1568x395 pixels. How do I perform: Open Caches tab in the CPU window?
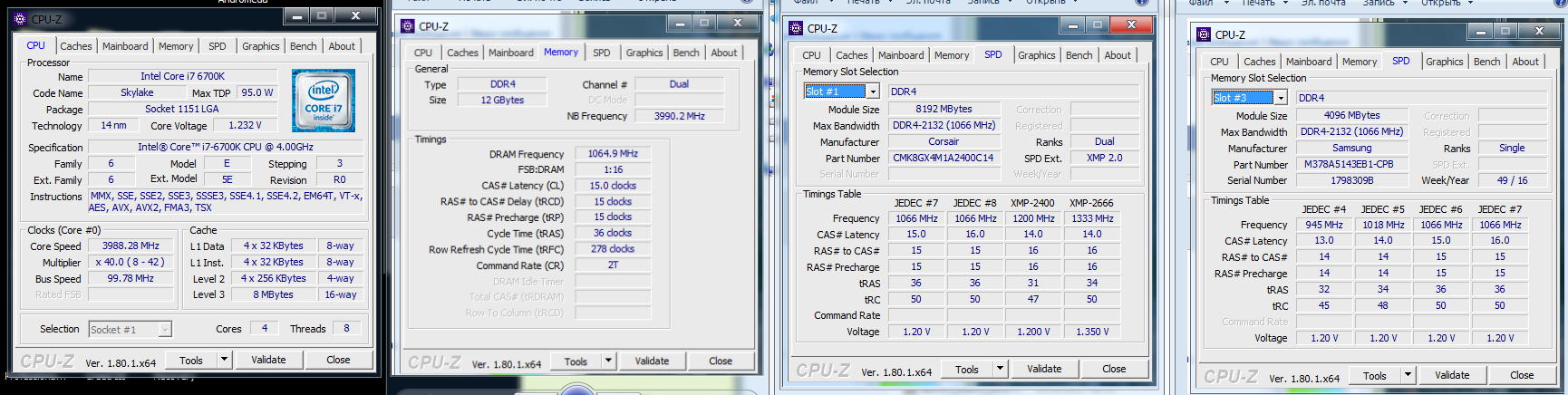(x=76, y=46)
